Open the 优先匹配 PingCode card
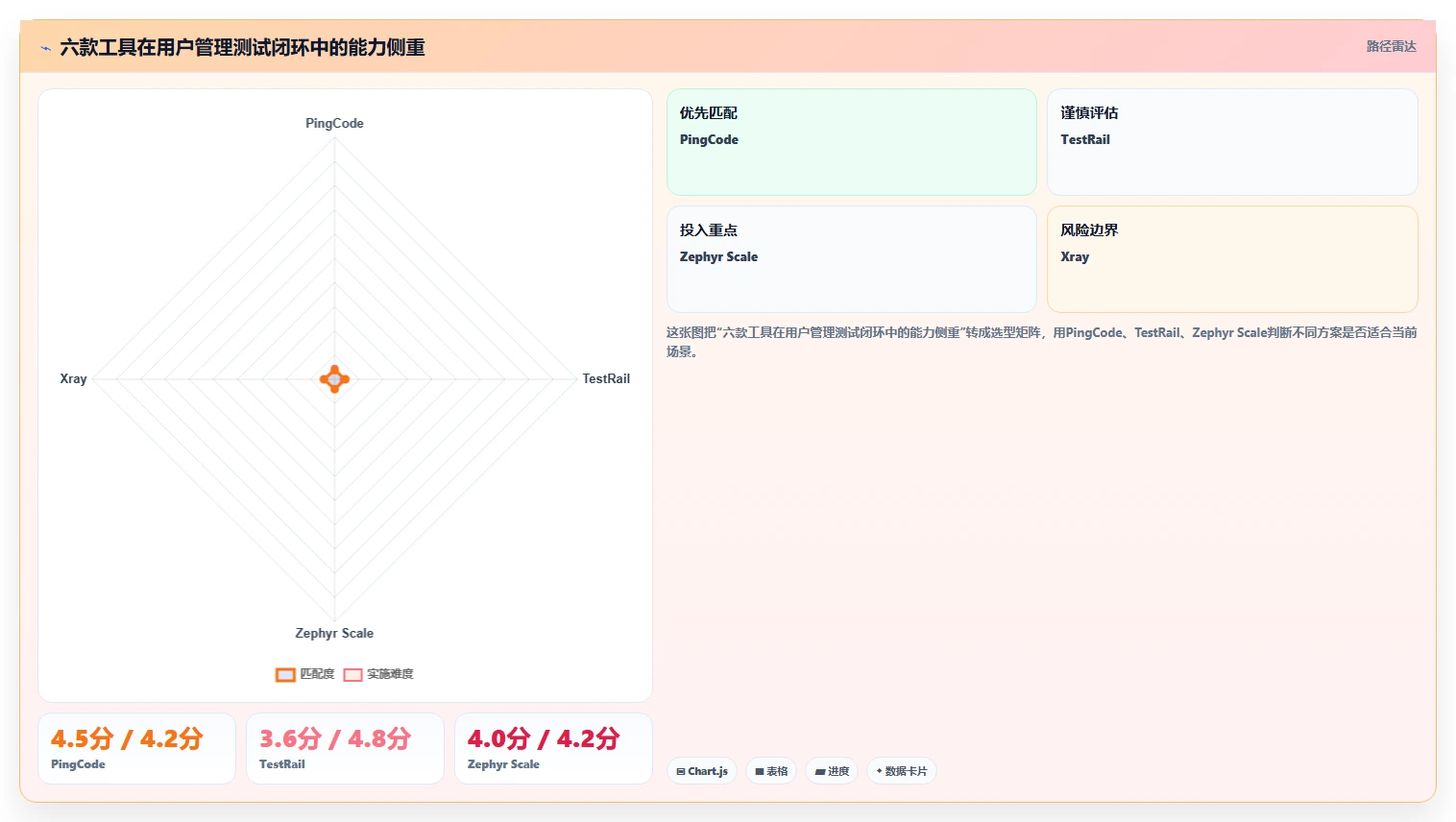Image resolution: width=1456 pixels, height=822 pixels. point(852,142)
